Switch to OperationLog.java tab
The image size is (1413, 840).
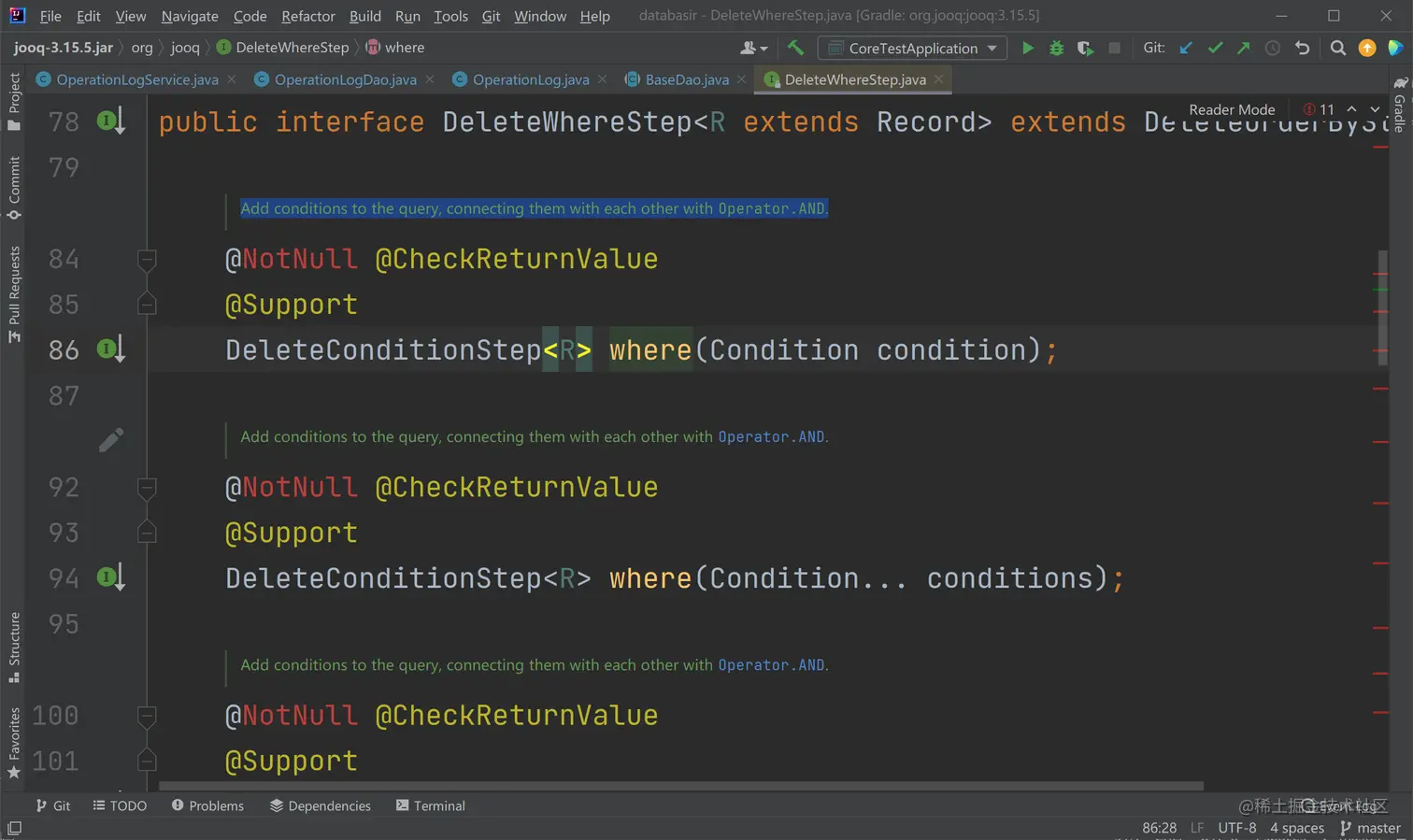[531, 79]
